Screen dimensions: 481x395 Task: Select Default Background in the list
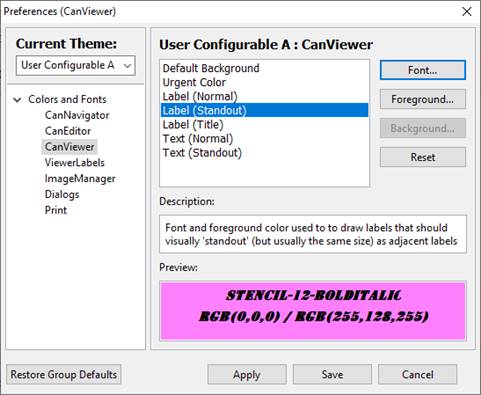(x=264, y=68)
